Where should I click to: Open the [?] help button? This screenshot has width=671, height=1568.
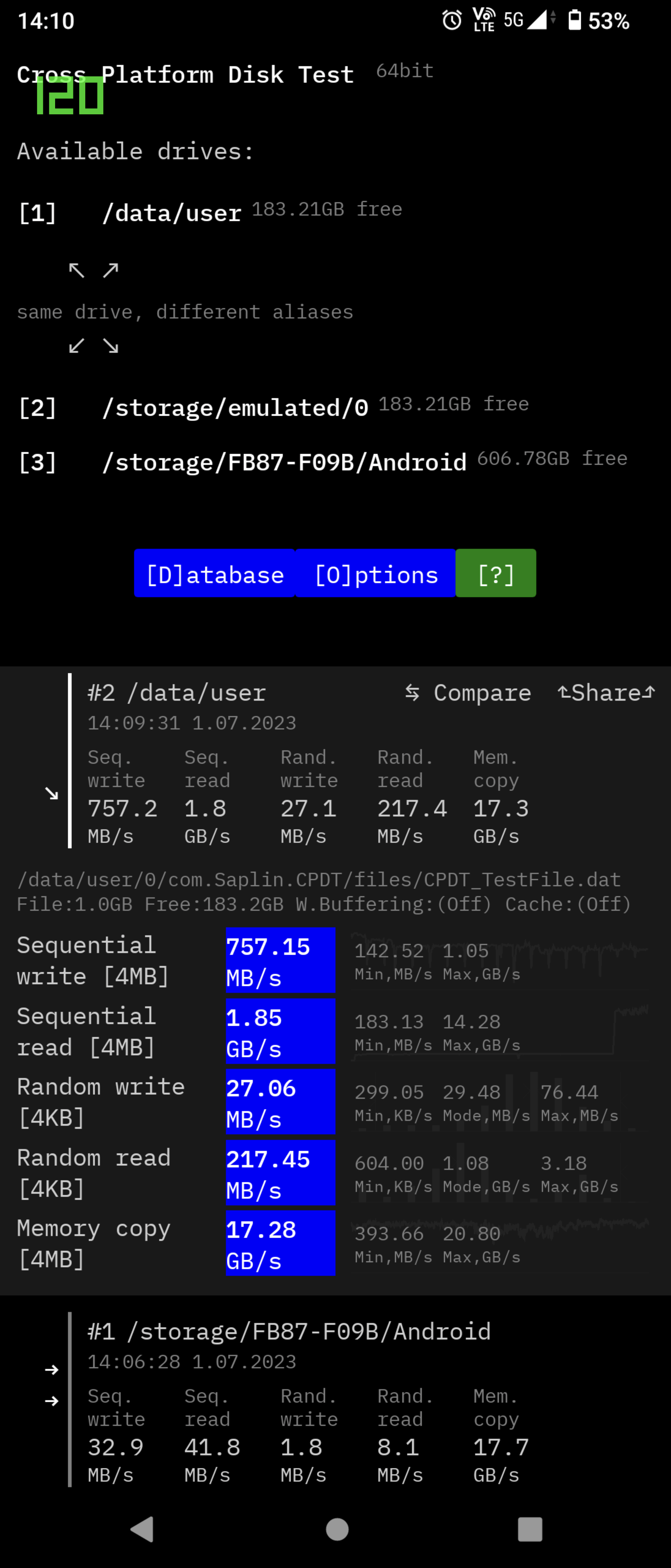coord(496,573)
